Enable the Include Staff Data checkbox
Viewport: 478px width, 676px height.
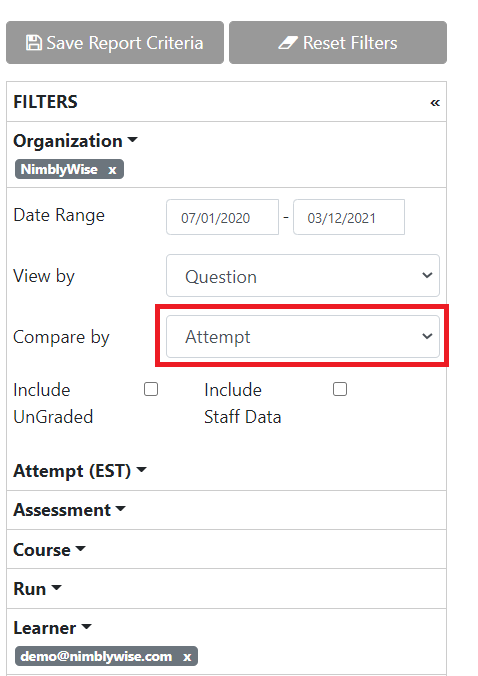[340, 389]
